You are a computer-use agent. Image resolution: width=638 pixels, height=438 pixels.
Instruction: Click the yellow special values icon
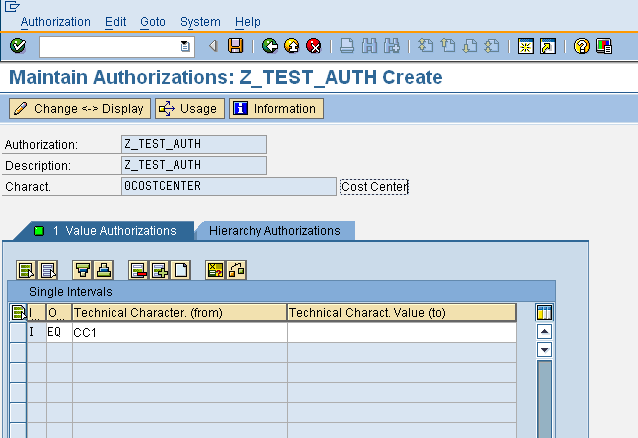click(x=215, y=270)
